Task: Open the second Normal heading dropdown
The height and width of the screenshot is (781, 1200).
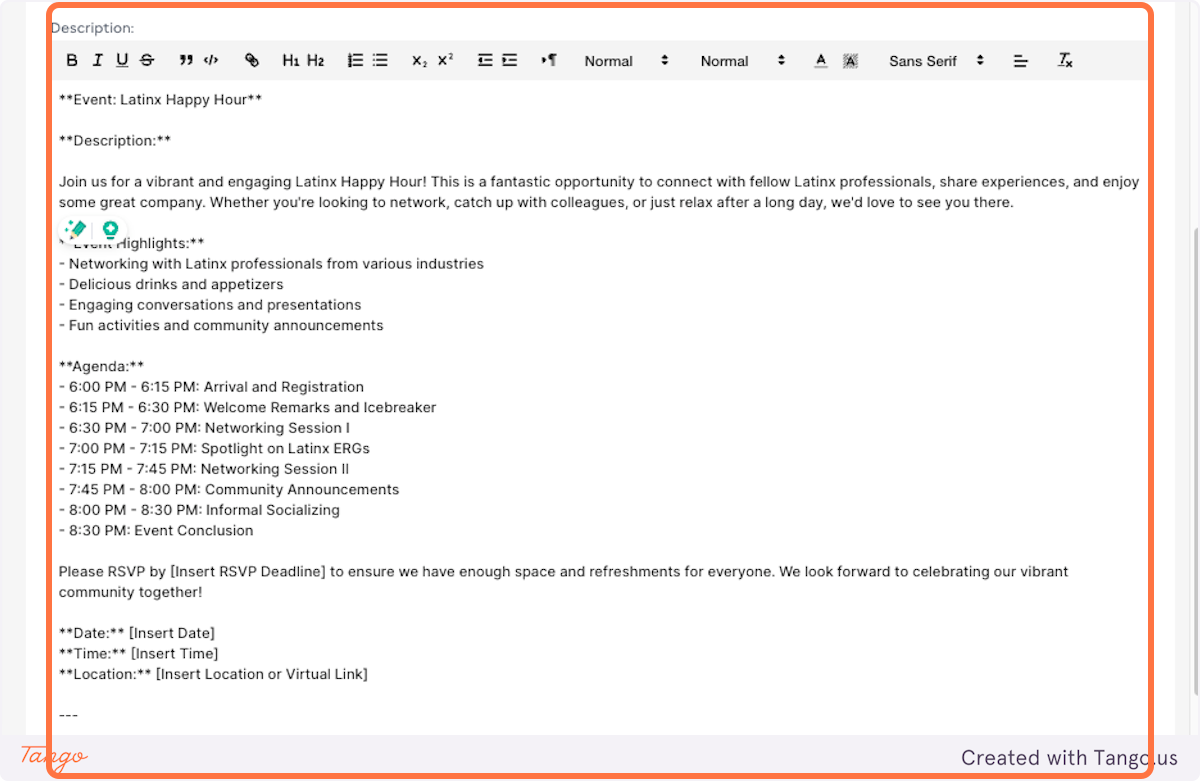Action: (742, 61)
